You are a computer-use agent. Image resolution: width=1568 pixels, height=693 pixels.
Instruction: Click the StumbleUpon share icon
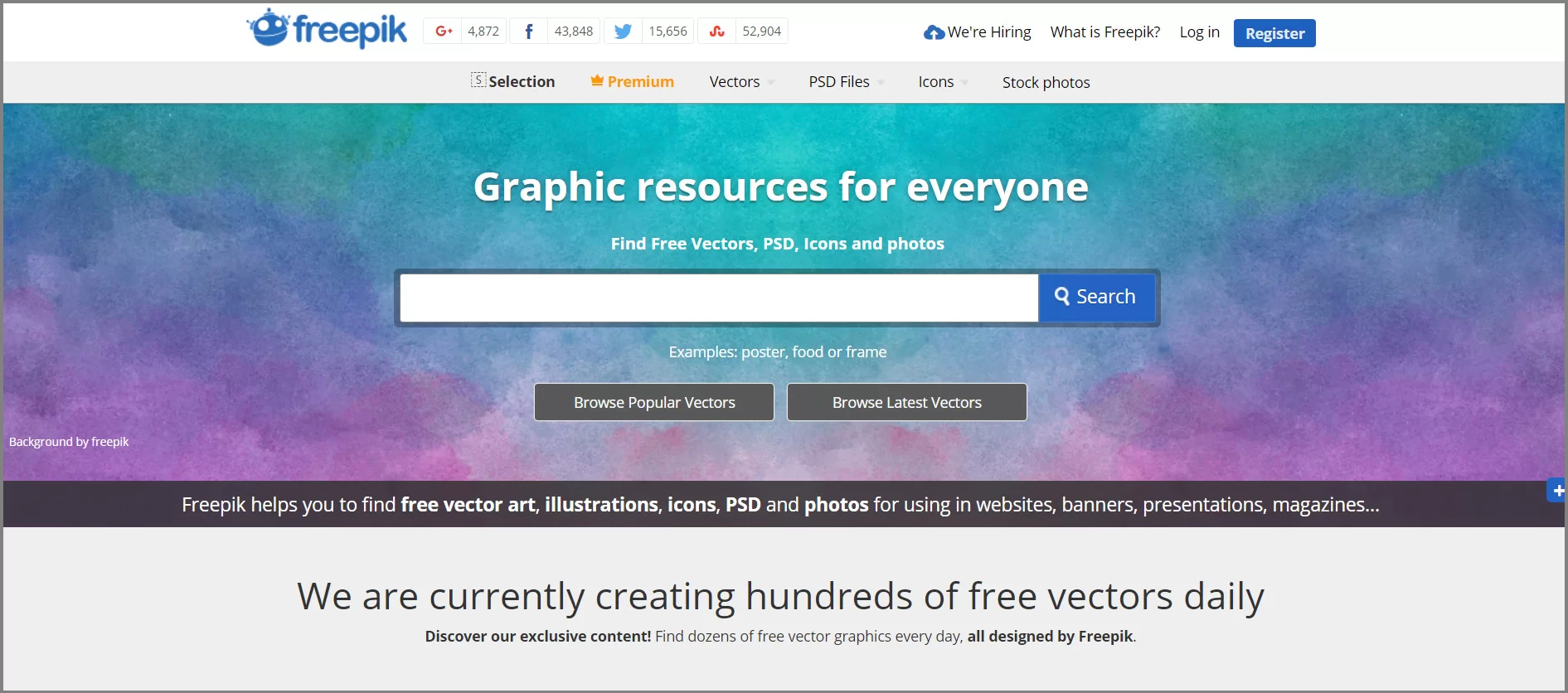pos(717,31)
